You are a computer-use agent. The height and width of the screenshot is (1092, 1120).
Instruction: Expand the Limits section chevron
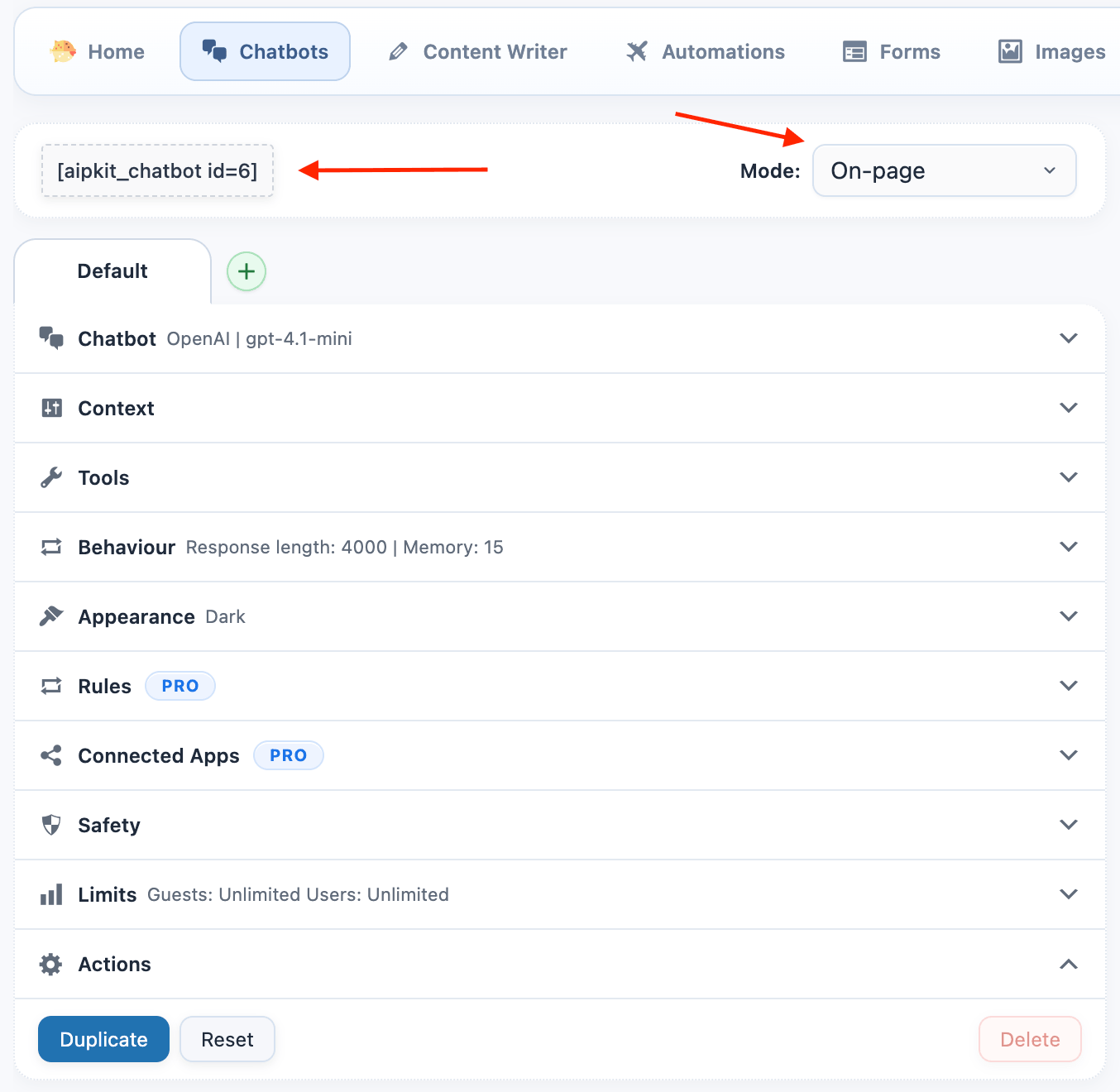(1068, 894)
